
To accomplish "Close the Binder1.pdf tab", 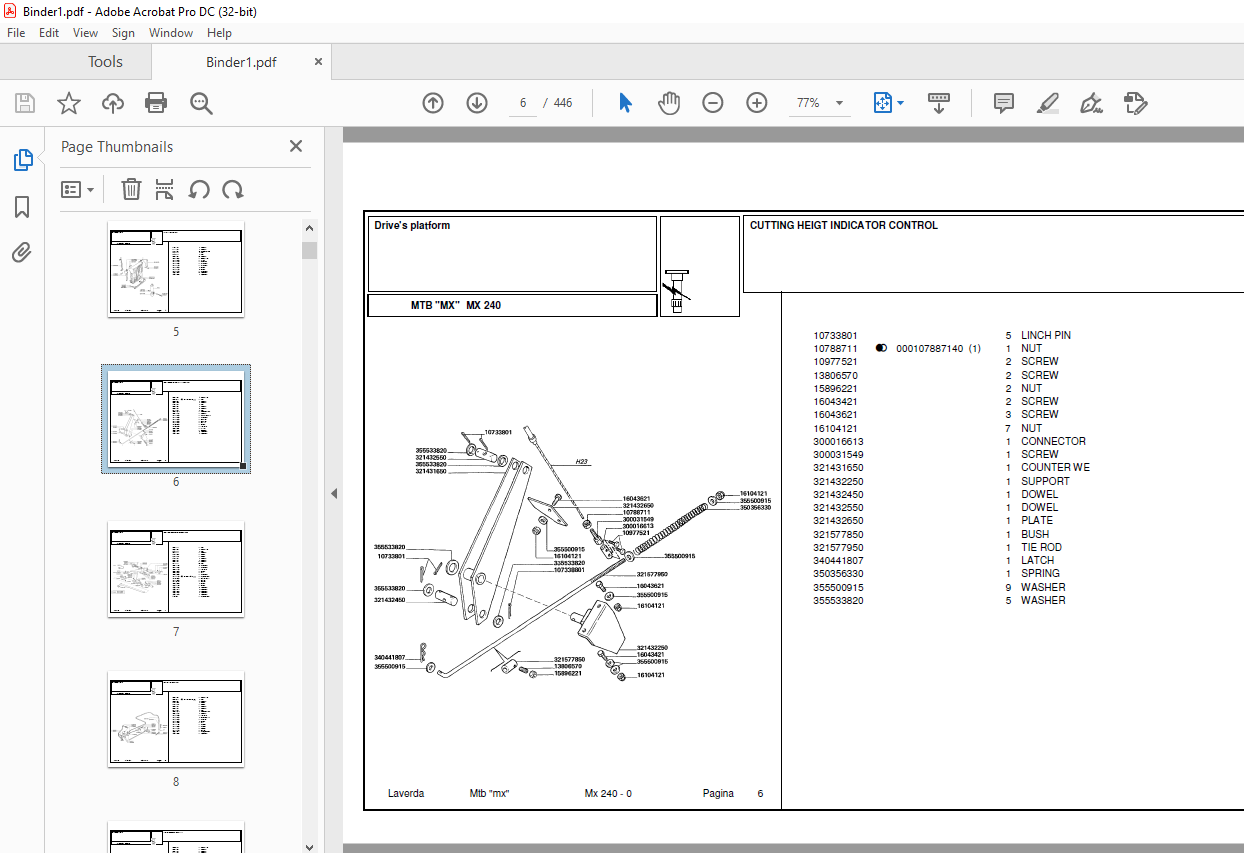I will [319, 62].
